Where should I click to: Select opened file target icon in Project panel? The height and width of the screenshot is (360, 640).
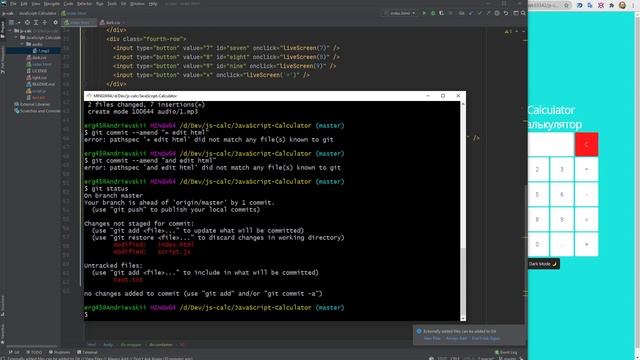click(x=27, y=22)
